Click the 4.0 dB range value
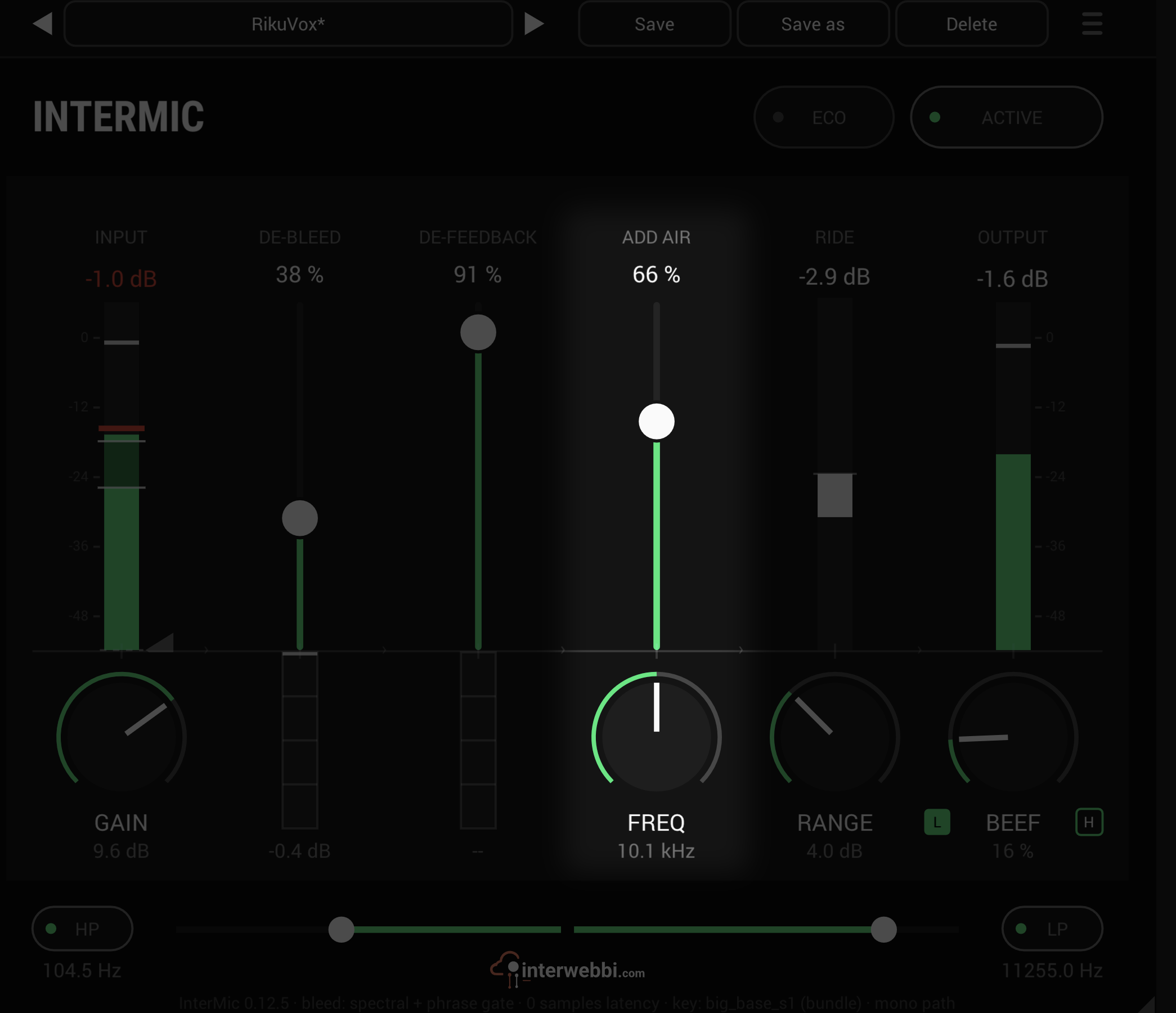 click(x=835, y=850)
